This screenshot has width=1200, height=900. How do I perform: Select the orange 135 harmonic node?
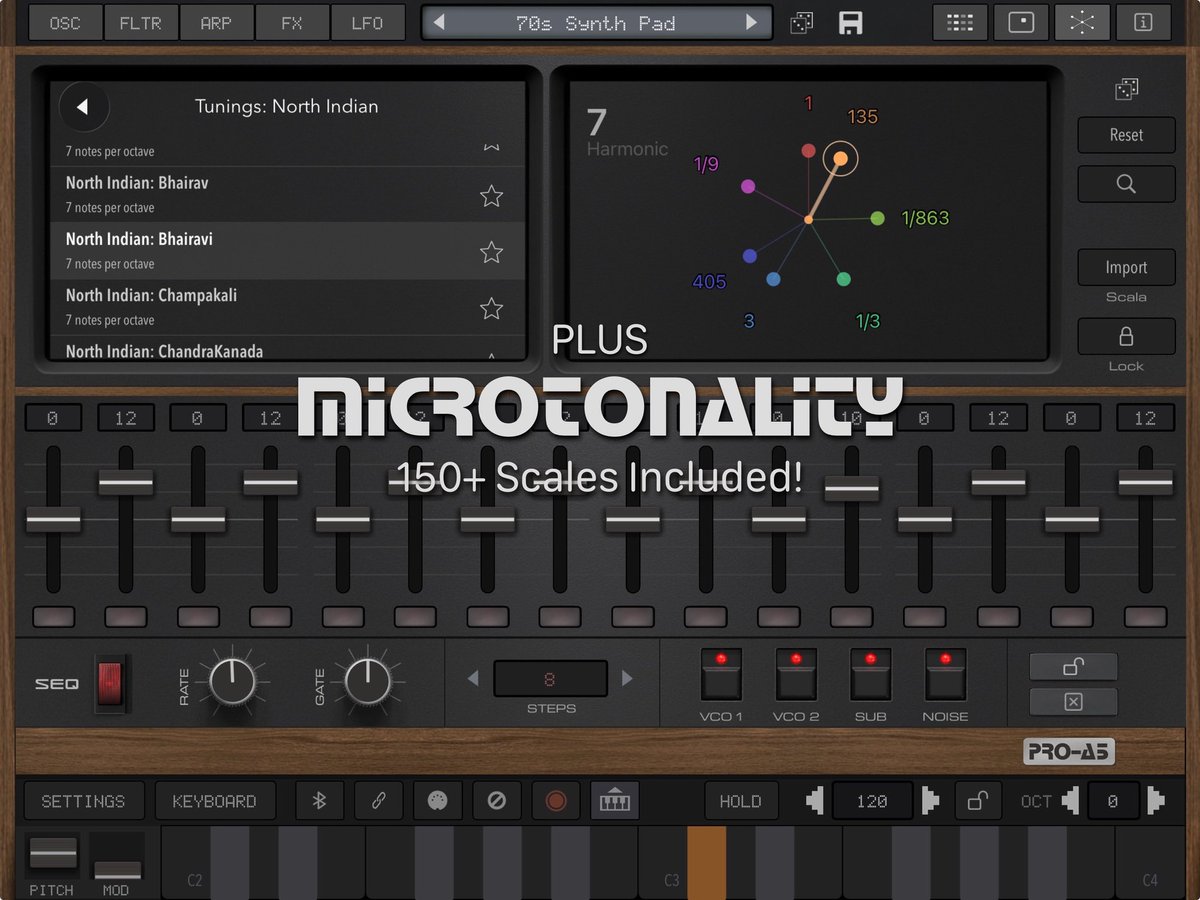(x=841, y=158)
